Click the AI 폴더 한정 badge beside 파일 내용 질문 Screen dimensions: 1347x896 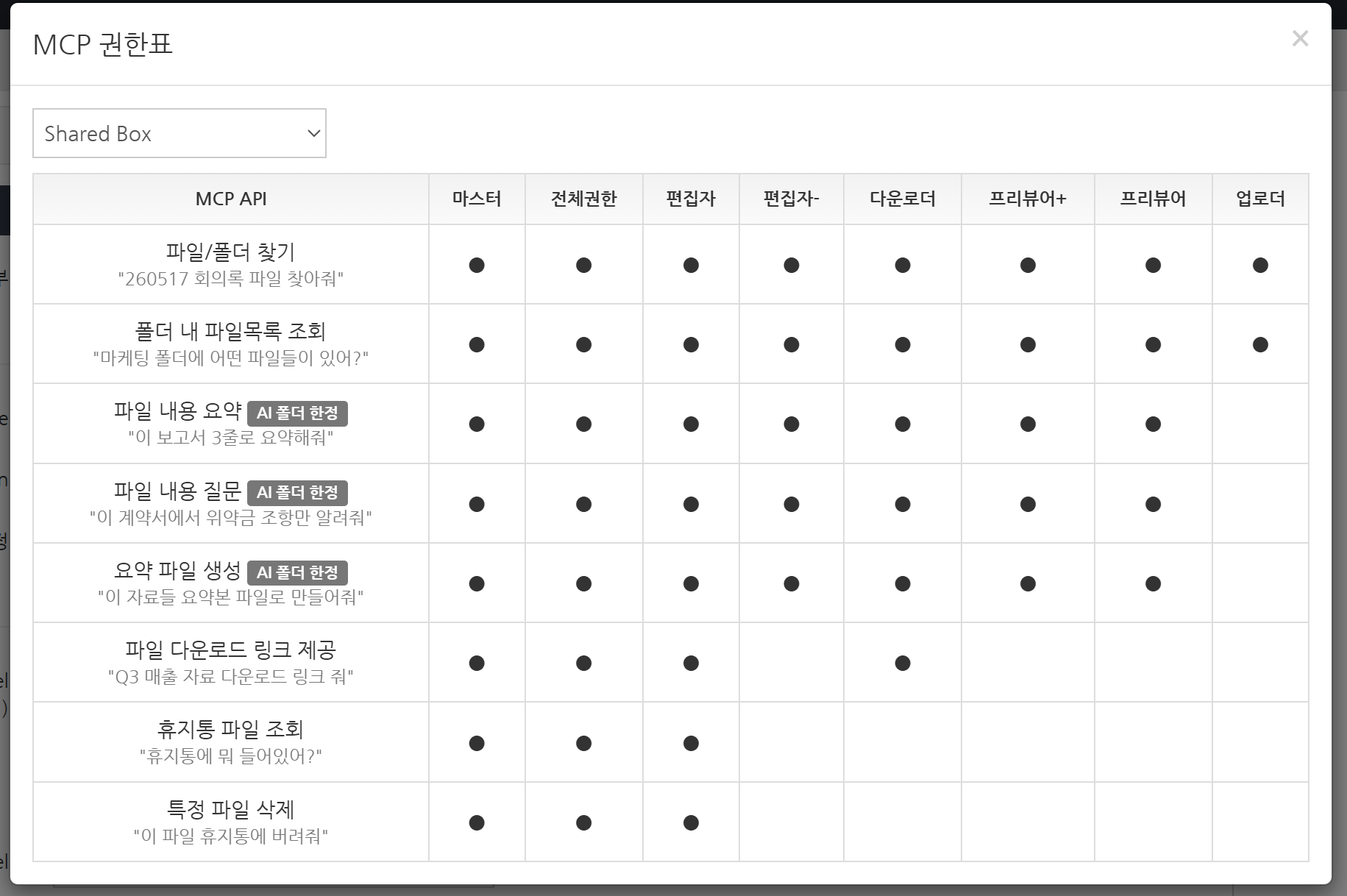coord(297,492)
